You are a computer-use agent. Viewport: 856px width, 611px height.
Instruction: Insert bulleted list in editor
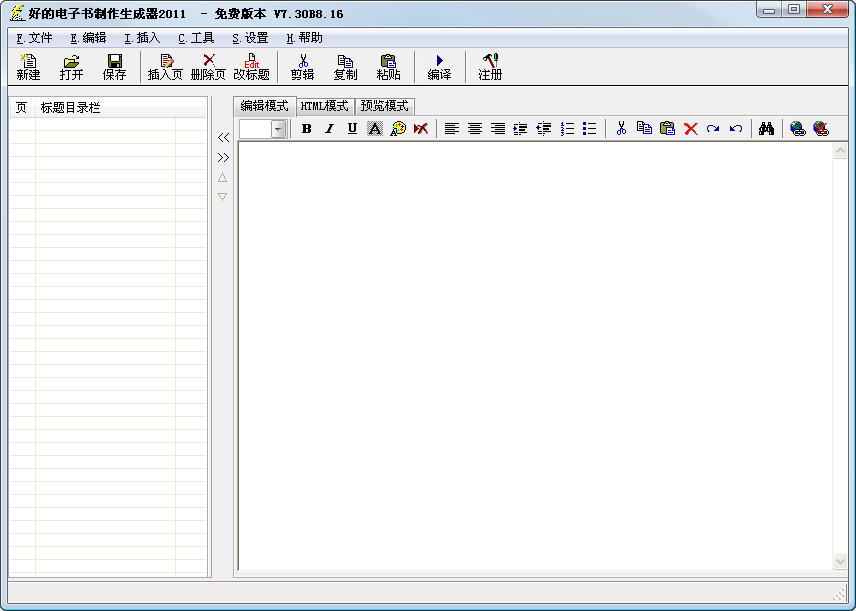coord(590,129)
